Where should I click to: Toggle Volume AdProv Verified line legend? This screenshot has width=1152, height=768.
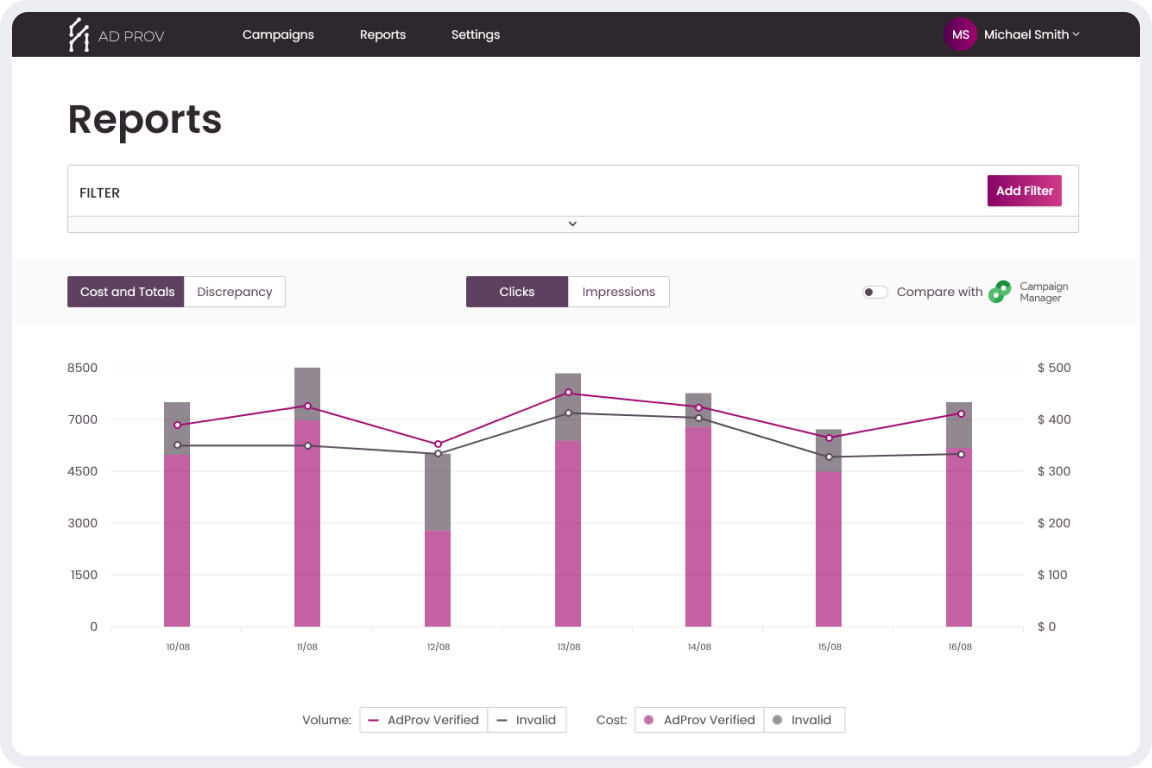[x=424, y=720]
